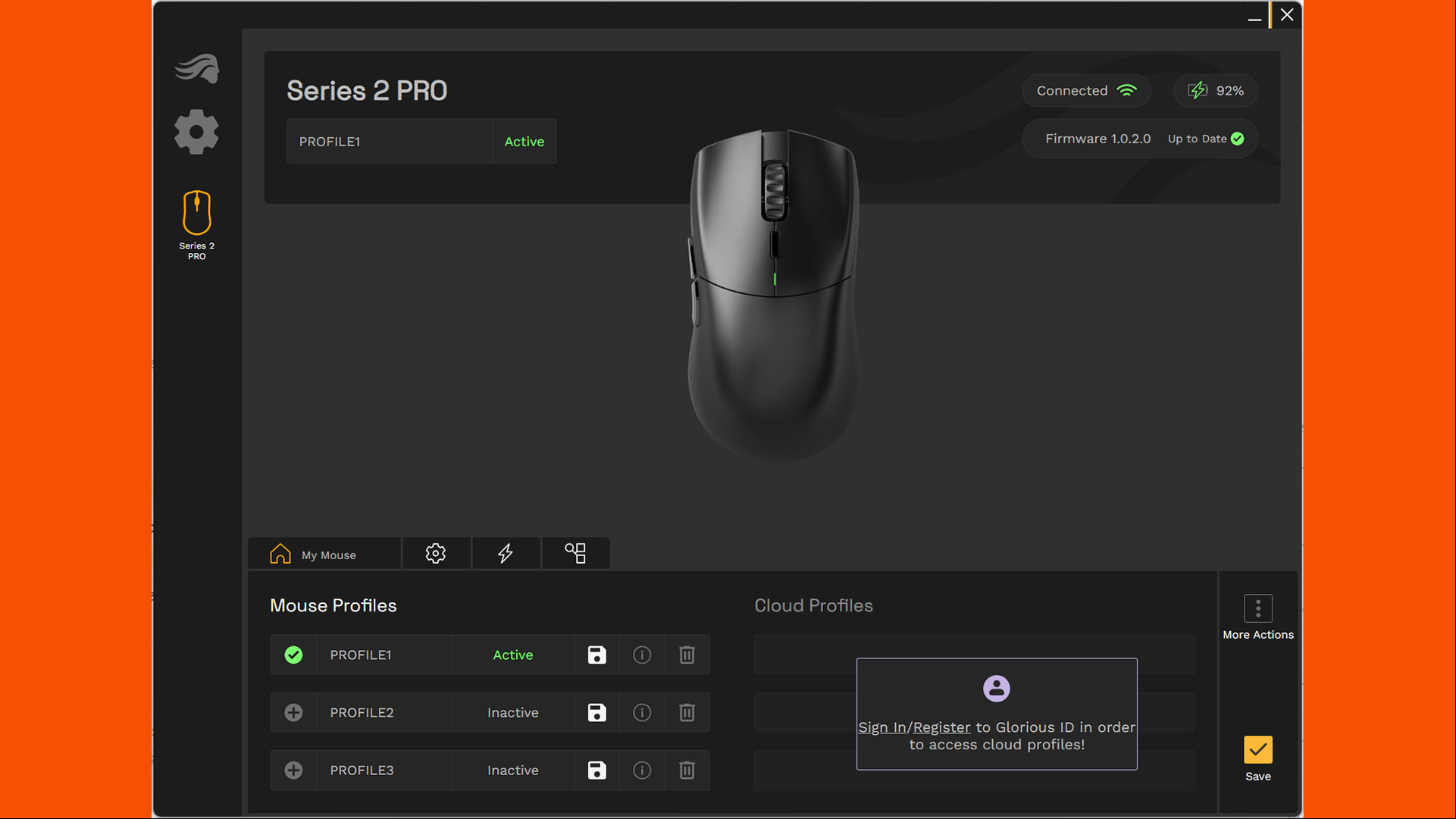The image size is (1456, 819).
Task: Switch to the lightning bolt tab
Action: [506, 554]
